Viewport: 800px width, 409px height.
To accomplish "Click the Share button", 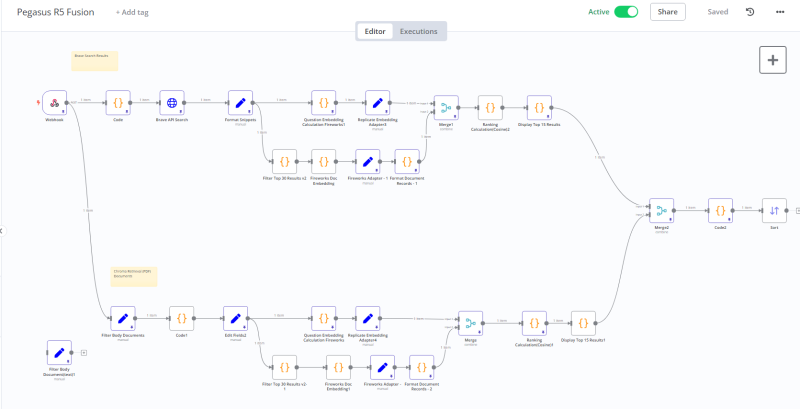I will [667, 12].
